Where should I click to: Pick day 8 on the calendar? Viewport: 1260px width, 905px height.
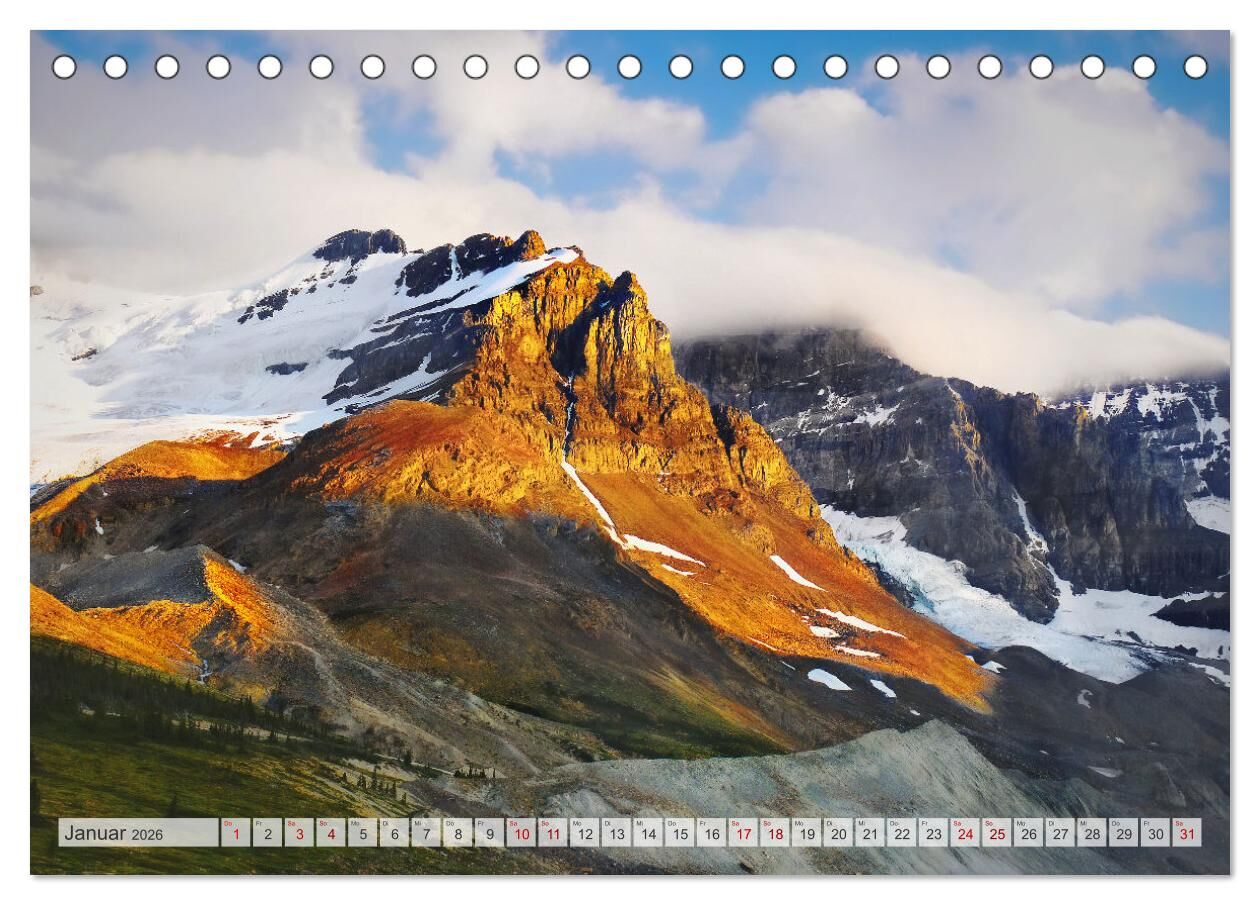pyautogui.click(x=458, y=833)
